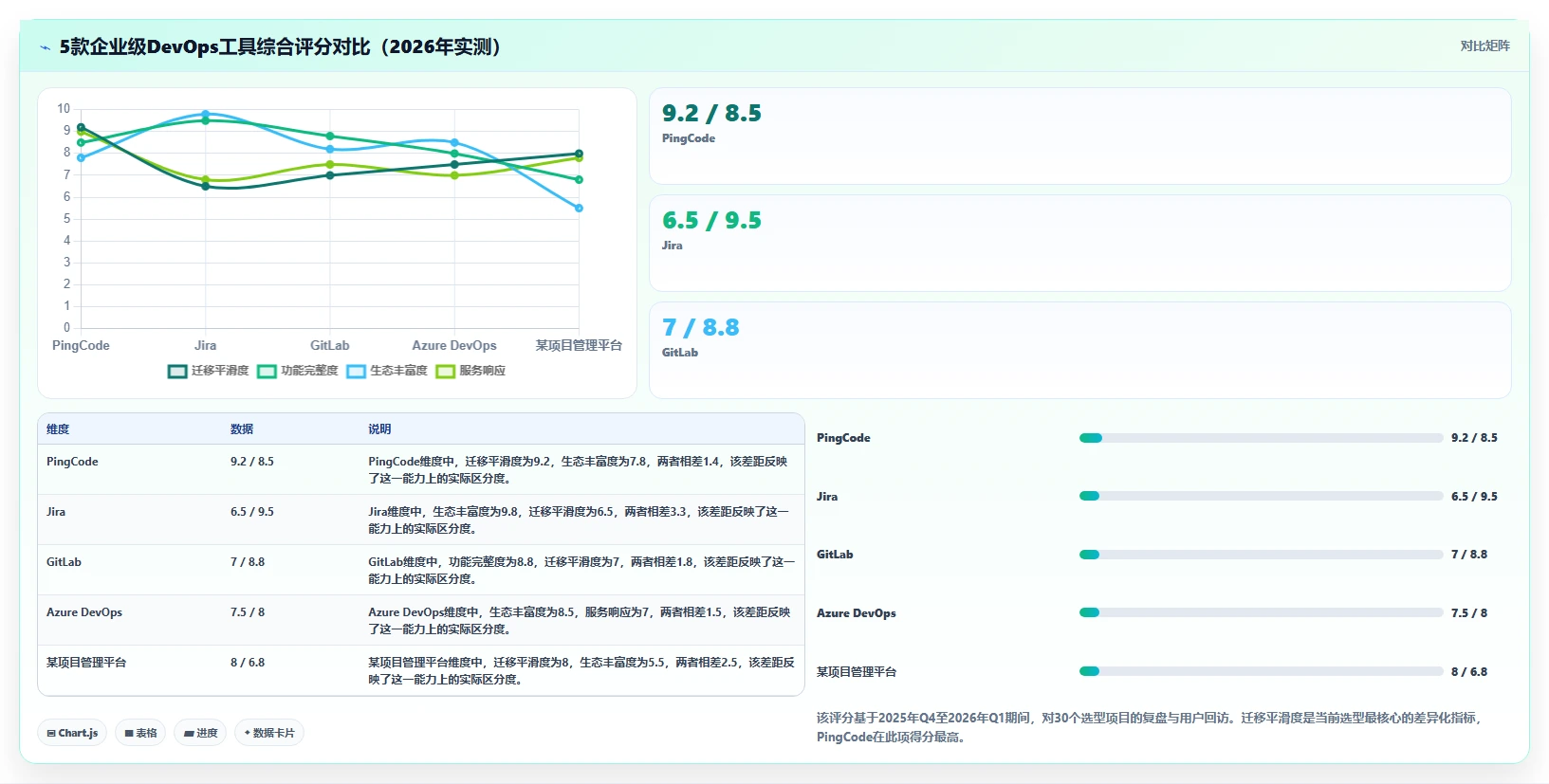Open the PingCode 9.2 / 8.5 score card
Viewport: 1549px width, 784px height.
click(x=1079, y=137)
